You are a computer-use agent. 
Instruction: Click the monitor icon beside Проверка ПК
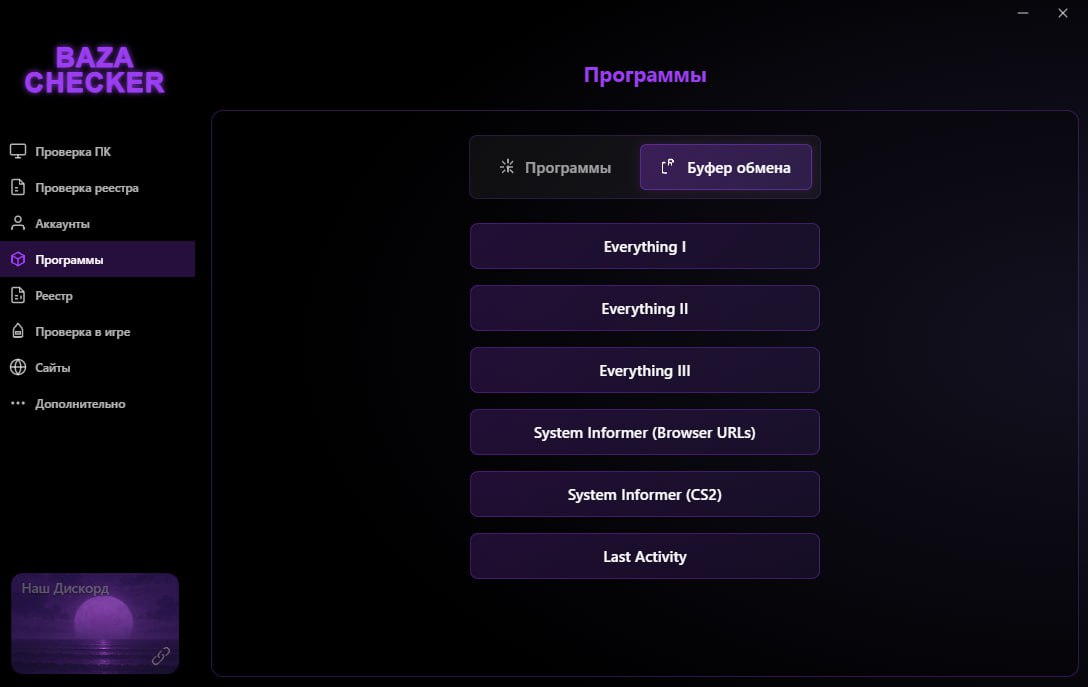[x=18, y=152]
